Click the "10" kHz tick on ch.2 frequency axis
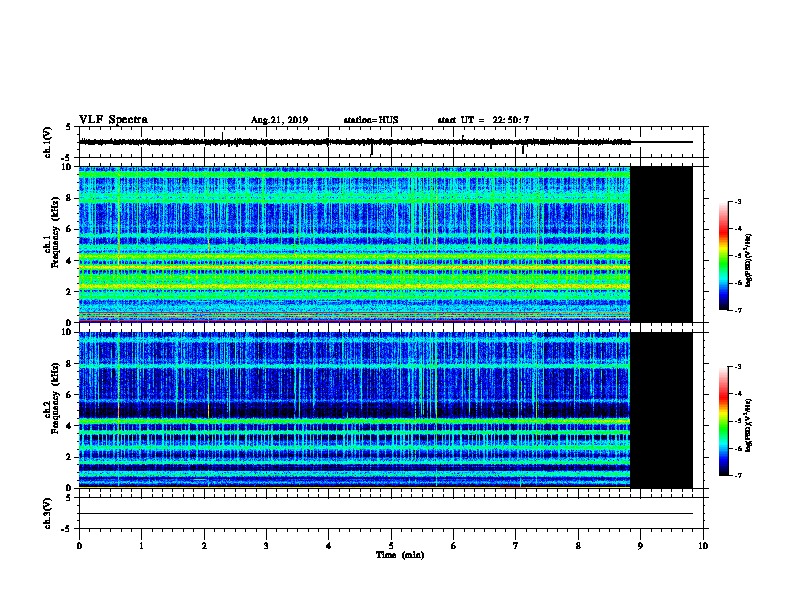 (68, 332)
